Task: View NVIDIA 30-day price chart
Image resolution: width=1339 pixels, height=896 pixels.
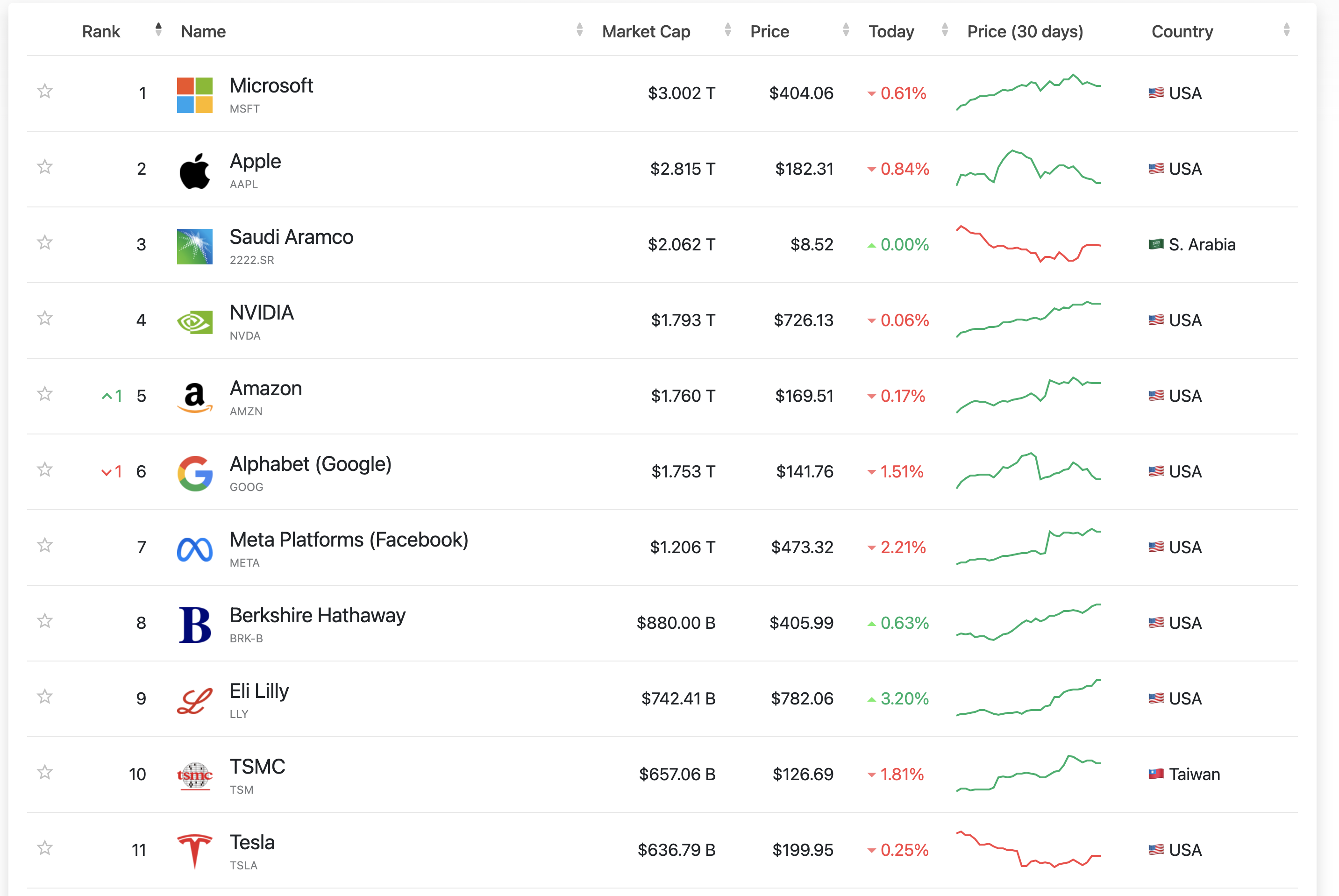Action: click(1029, 320)
